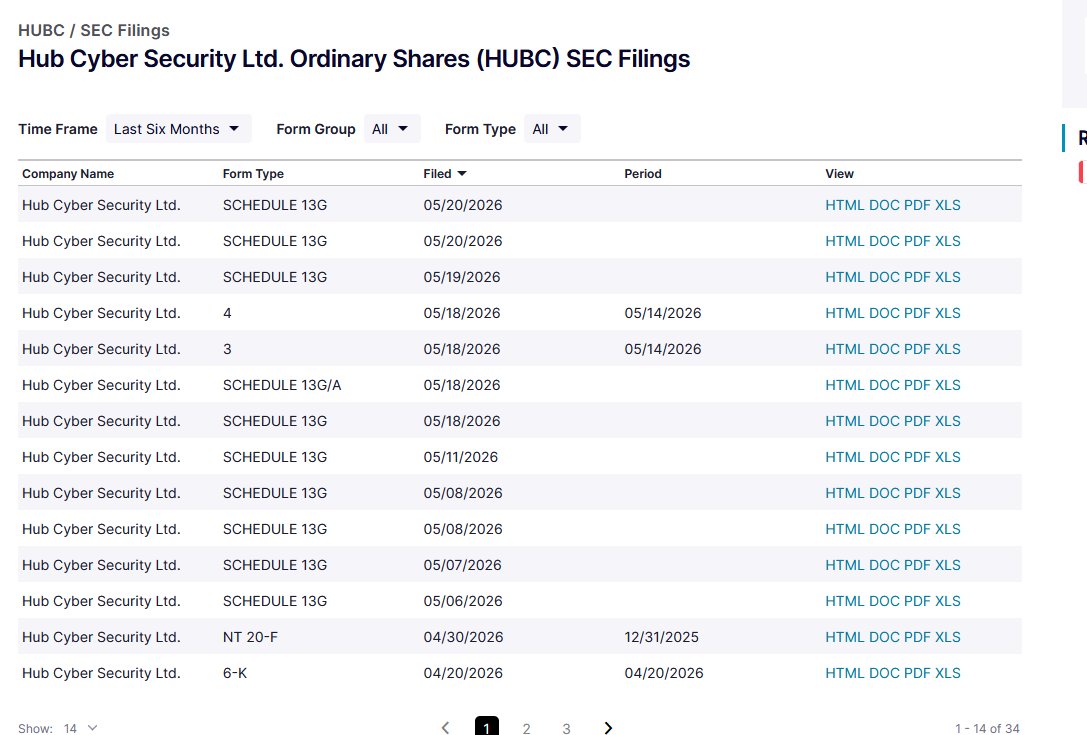The width and height of the screenshot is (1087, 735).
Task: Click the period '04/20/2026' in the 6-K row
Action: coord(663,673)
